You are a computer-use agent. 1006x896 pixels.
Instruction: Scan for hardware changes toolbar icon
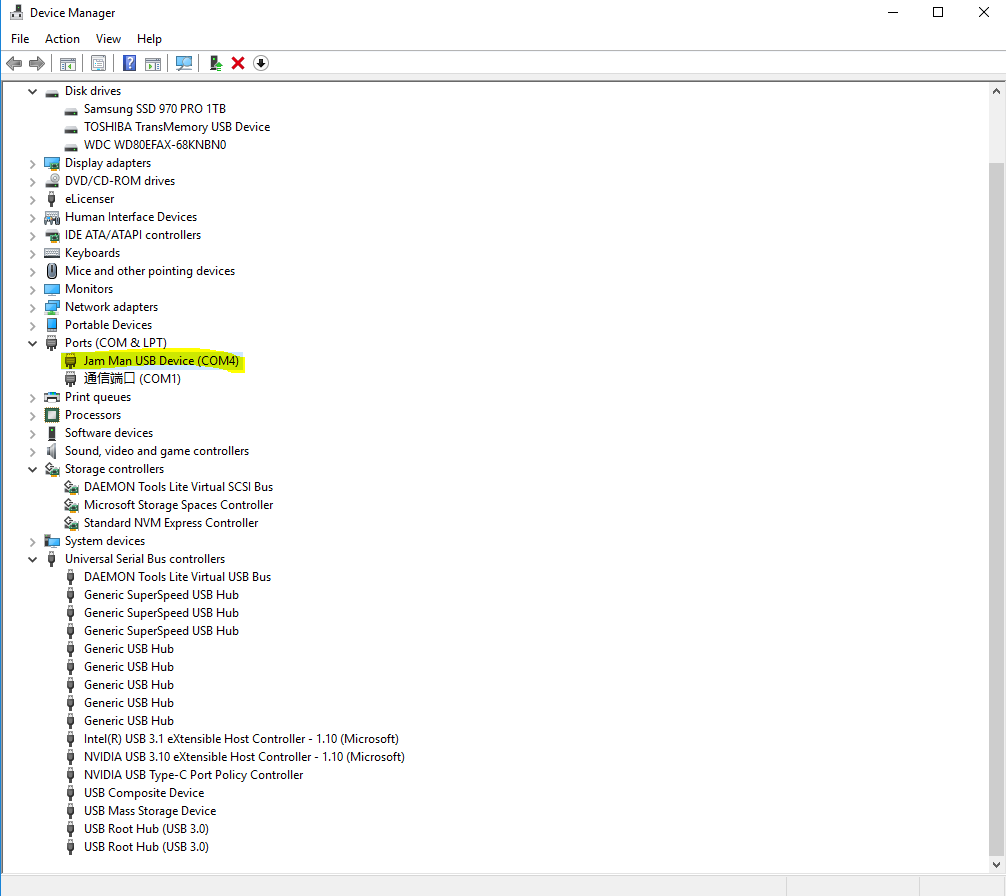click(x=184, y=63)
